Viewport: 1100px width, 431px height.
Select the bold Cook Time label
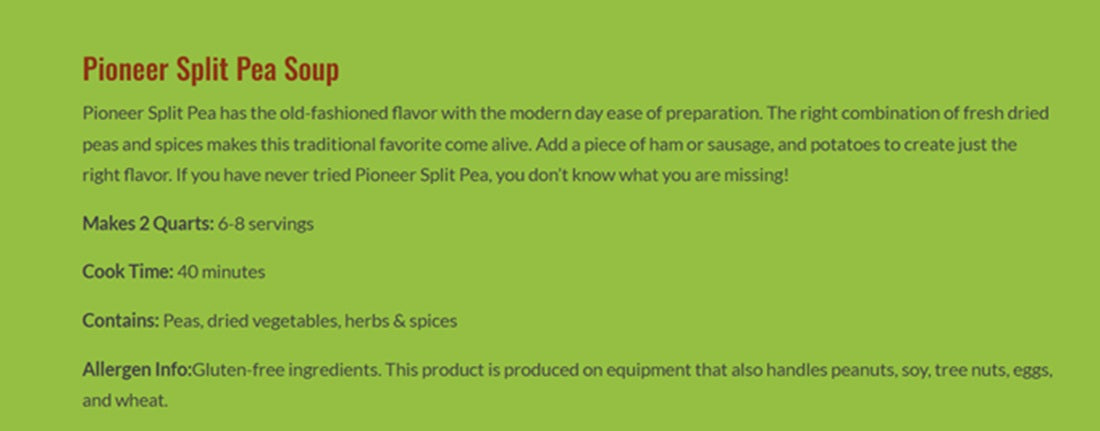(128, 272)
